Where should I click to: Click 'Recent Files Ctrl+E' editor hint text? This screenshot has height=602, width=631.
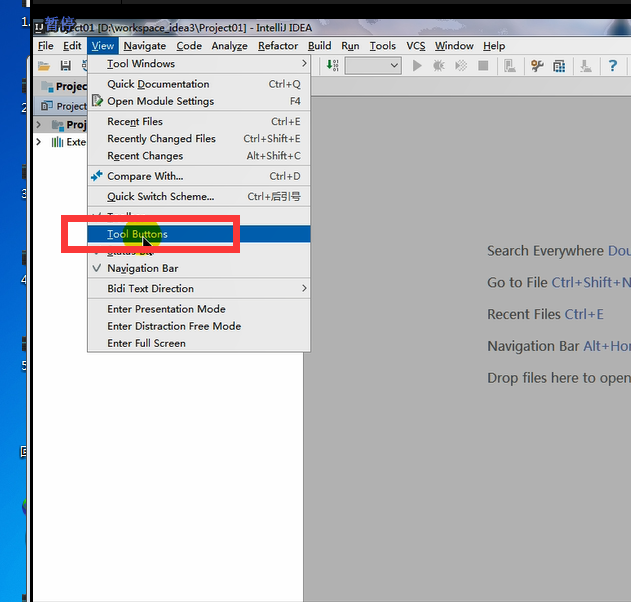click(x=545, y=314)
